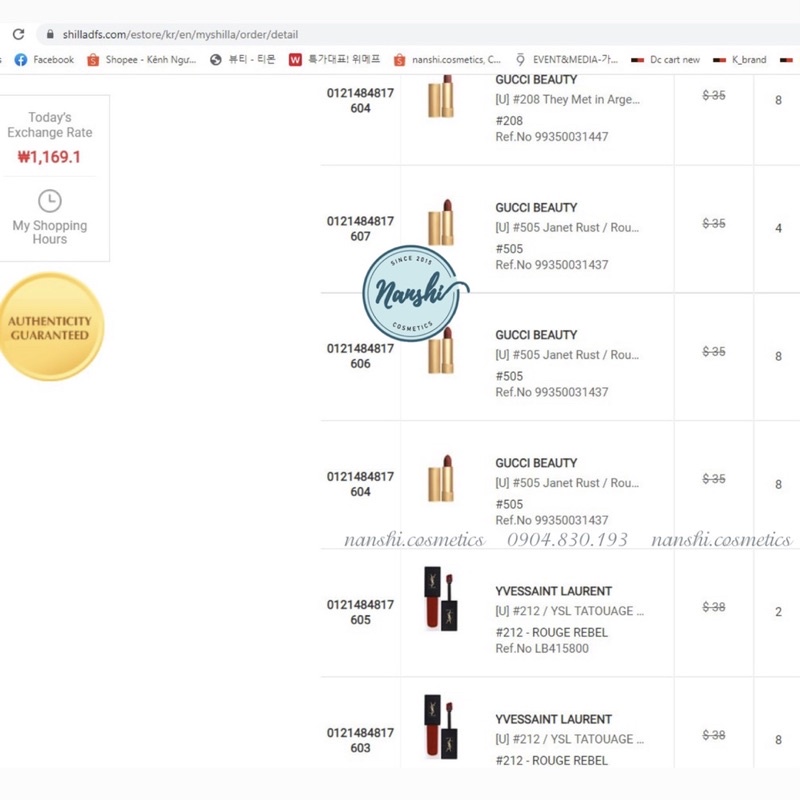
Task: Open Gucci #505 lipstick thumbnail in second 604 row
Action: [x=441, y=479]
